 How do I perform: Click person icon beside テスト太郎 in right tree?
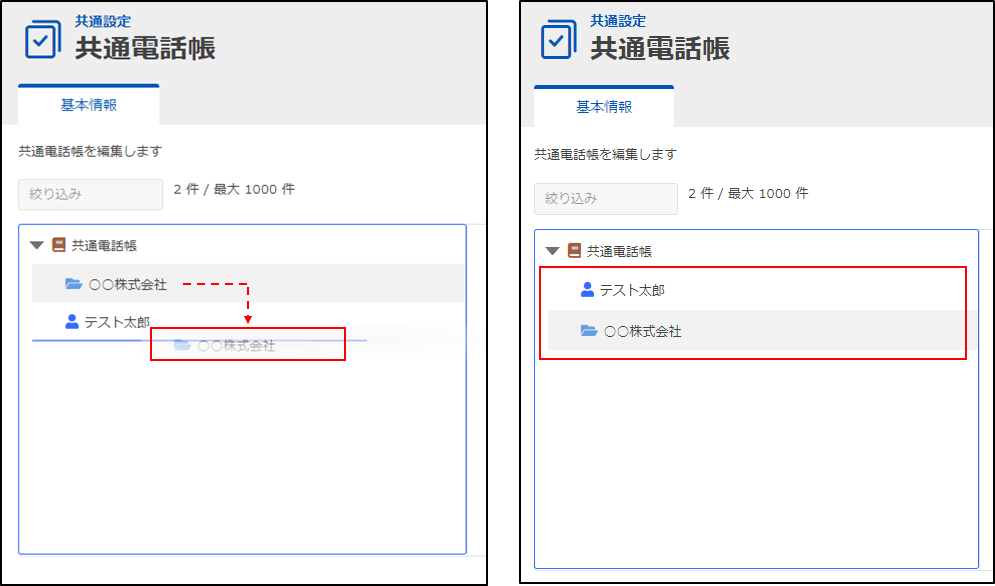coord(588,290)
